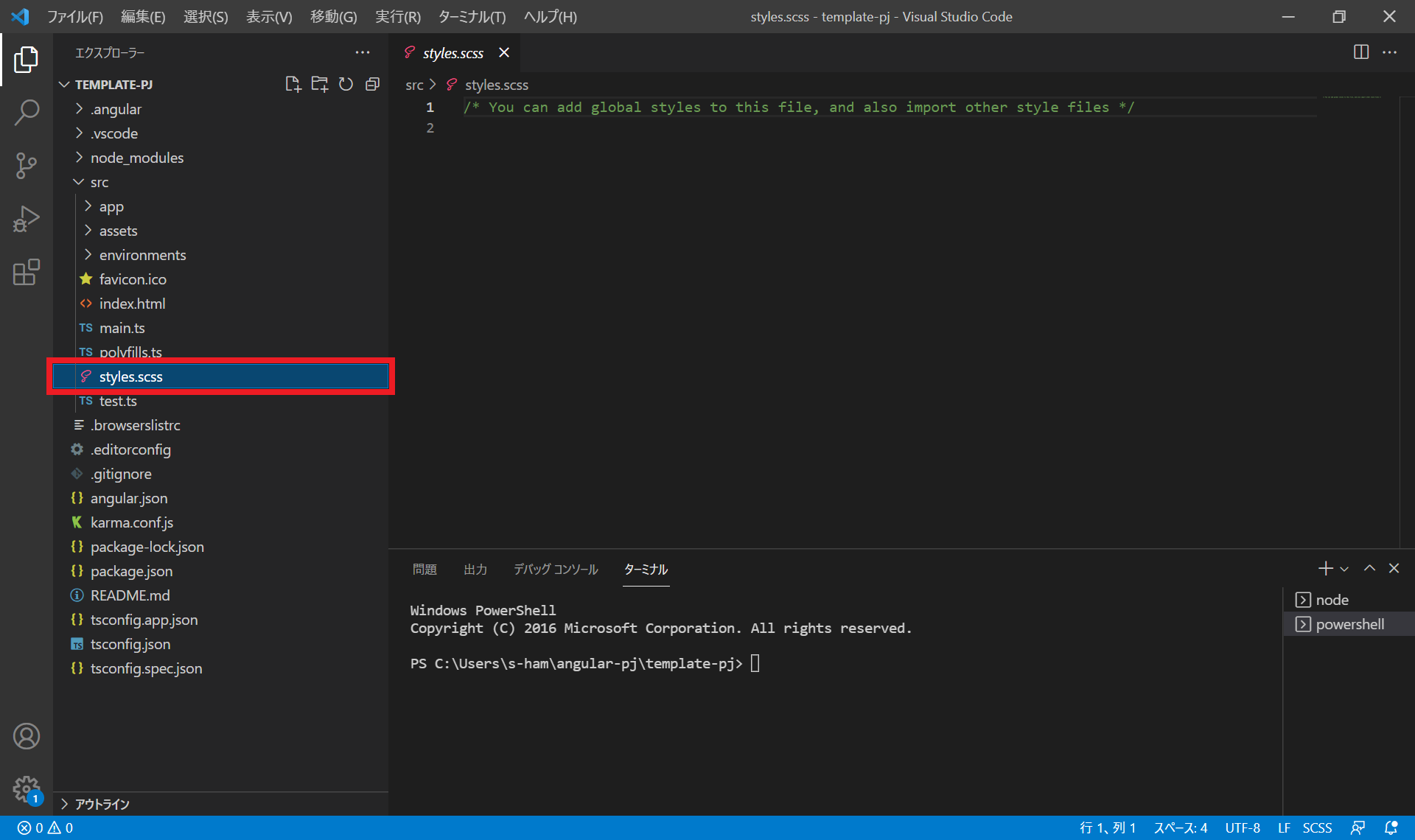Open angular.json in the file tree

(128, 498)
